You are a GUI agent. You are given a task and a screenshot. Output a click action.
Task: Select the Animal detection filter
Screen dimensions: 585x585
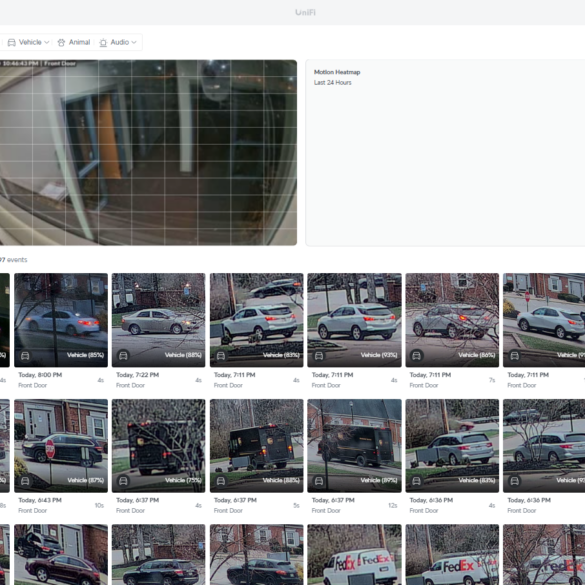click(x=74, y=43)
